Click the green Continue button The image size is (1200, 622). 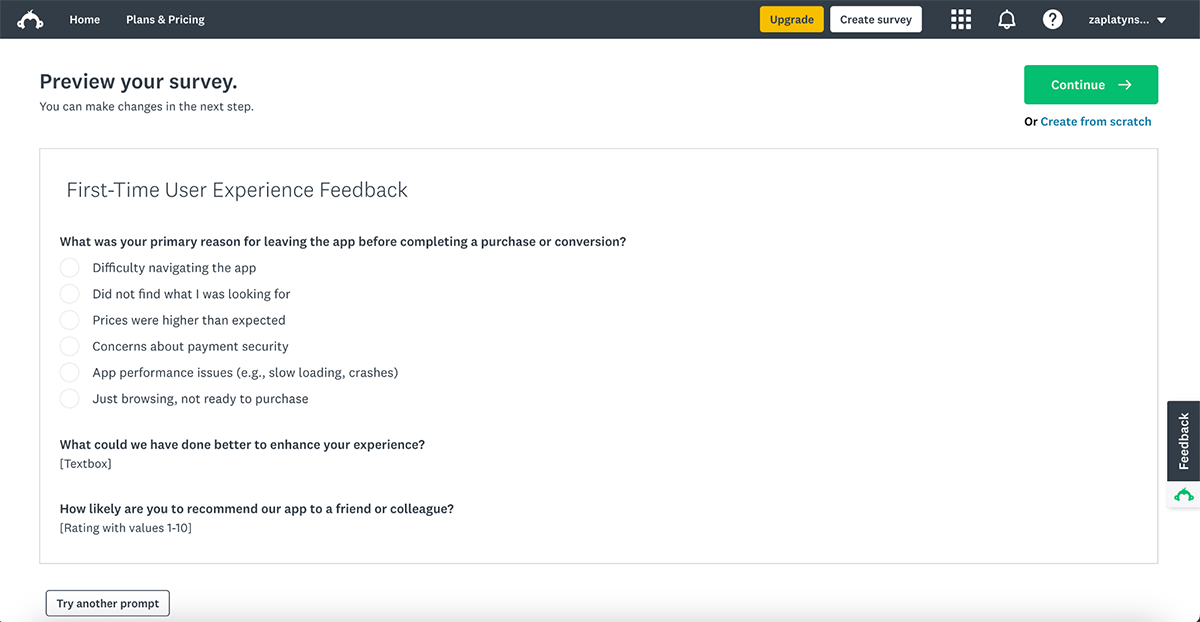click(x=1091, y=85)
